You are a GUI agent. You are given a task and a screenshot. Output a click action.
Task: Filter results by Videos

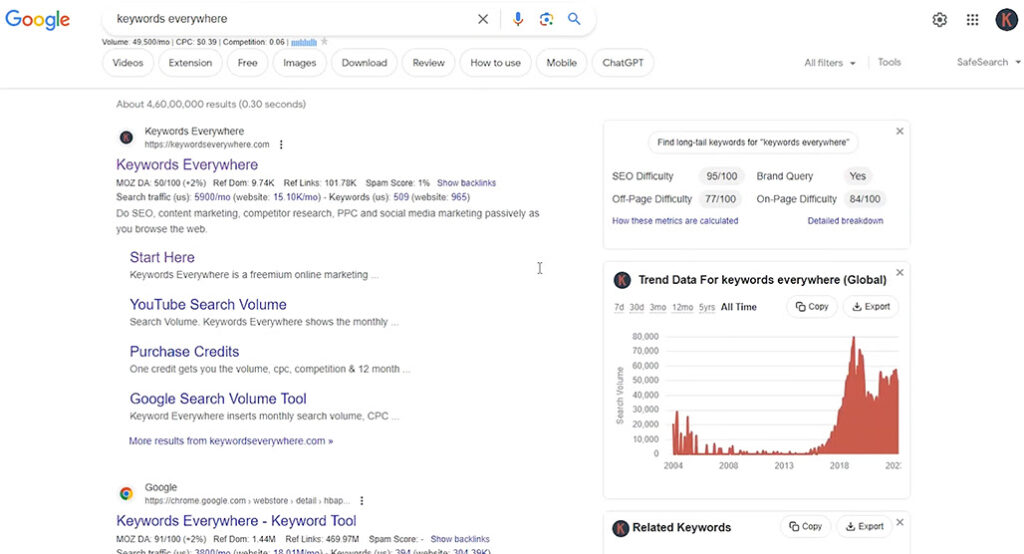tap(127, 63)
